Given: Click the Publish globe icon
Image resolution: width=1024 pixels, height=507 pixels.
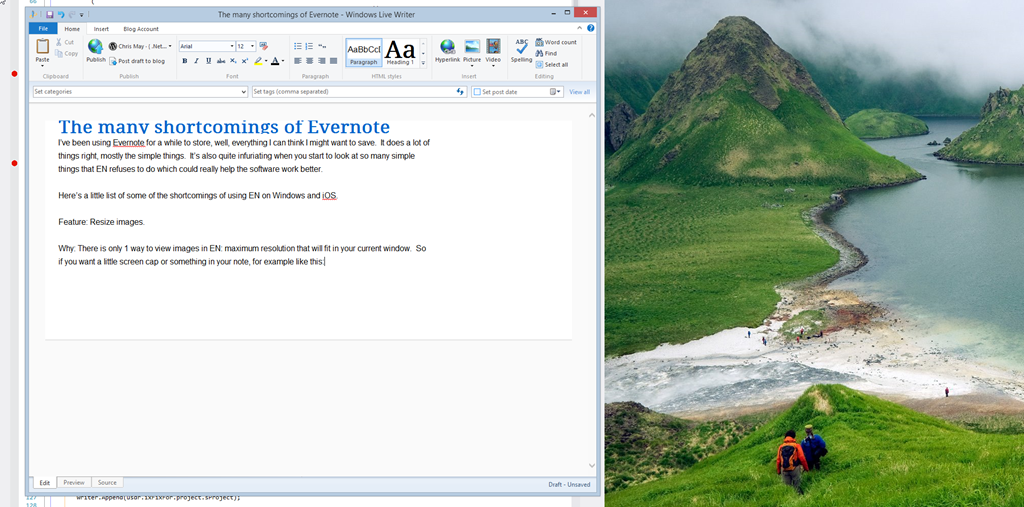Looking at the screenshot, I should click(x=96, y=48).
